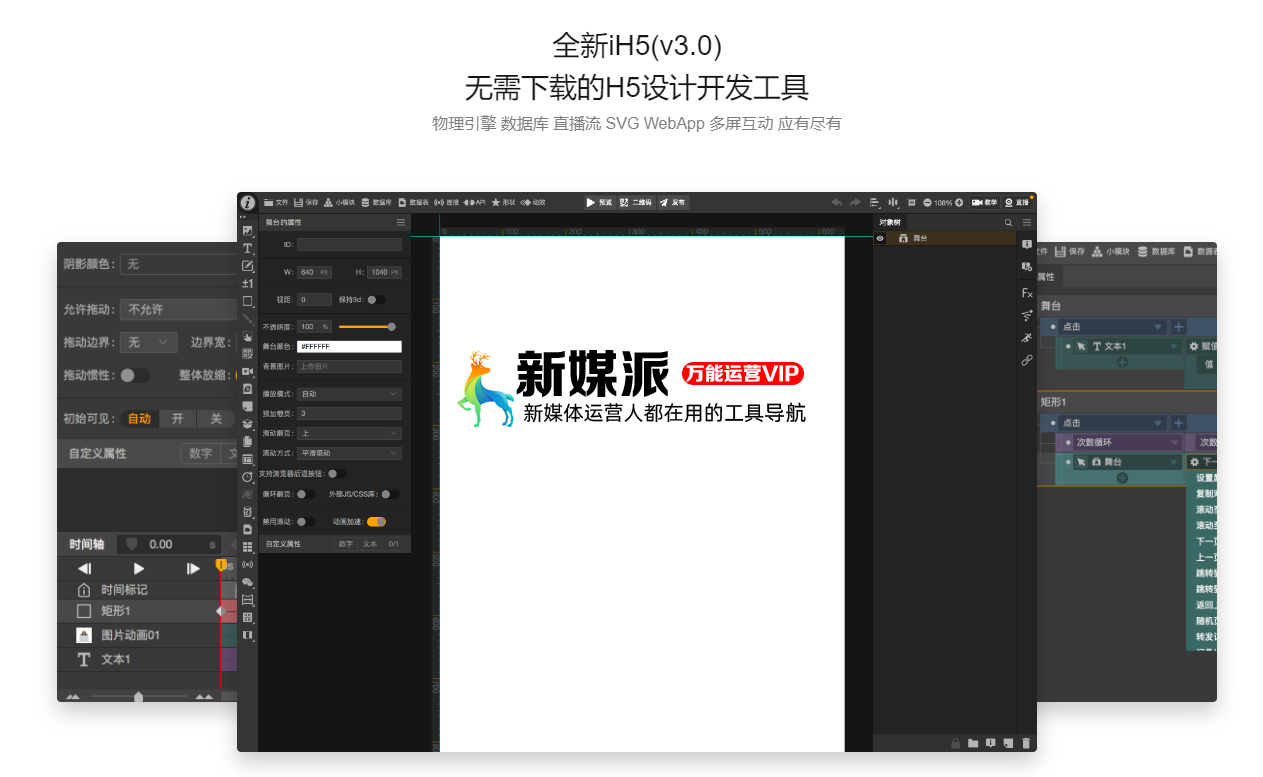Select the ±1 counter tool
1263x777 pixels.
(x=248, y=284)
